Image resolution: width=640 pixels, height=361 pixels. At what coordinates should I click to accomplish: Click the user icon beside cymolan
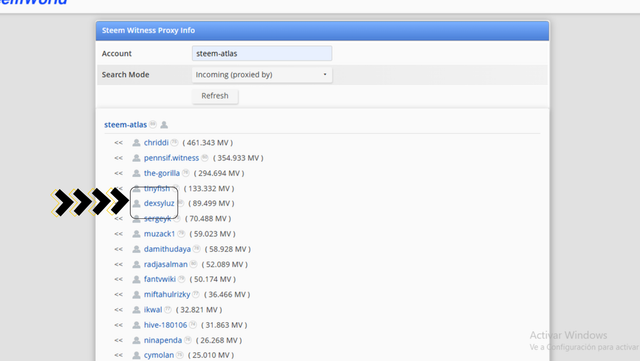pyautogui.click(x=136, y=355)
